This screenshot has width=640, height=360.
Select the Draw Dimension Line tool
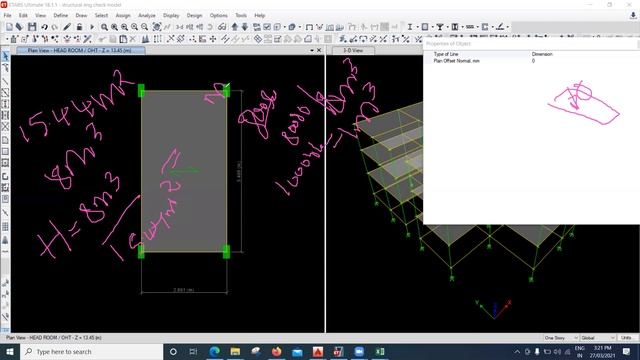(5, 251)
